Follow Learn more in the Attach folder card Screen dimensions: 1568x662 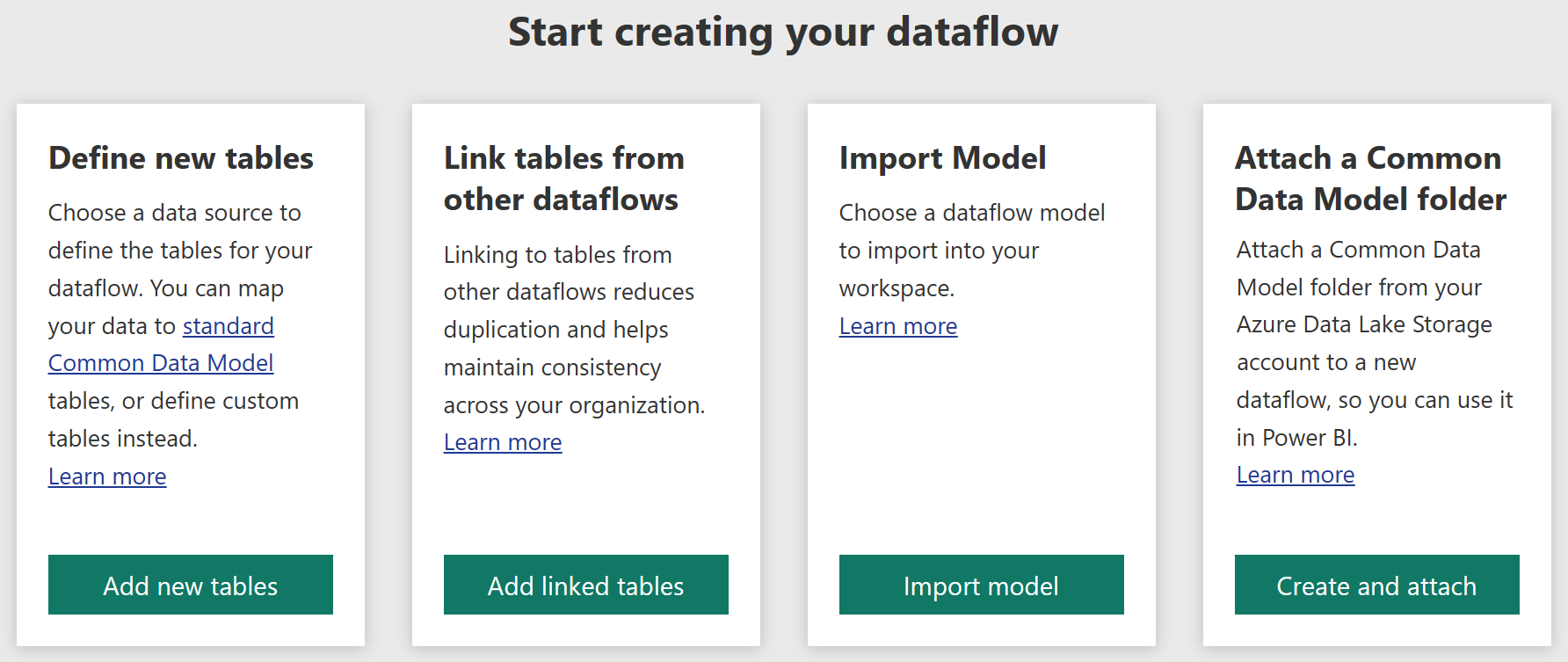pyautogui.click(x=1296, y=475)
